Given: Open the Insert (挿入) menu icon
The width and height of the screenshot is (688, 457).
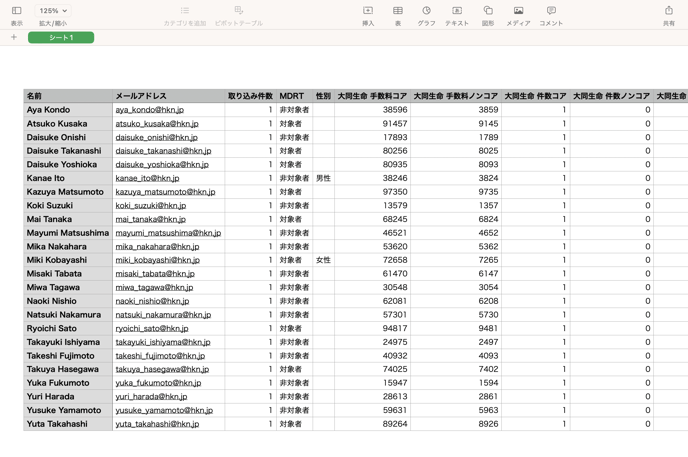Looking at the screenshot, I should click(x=368, y=11).
